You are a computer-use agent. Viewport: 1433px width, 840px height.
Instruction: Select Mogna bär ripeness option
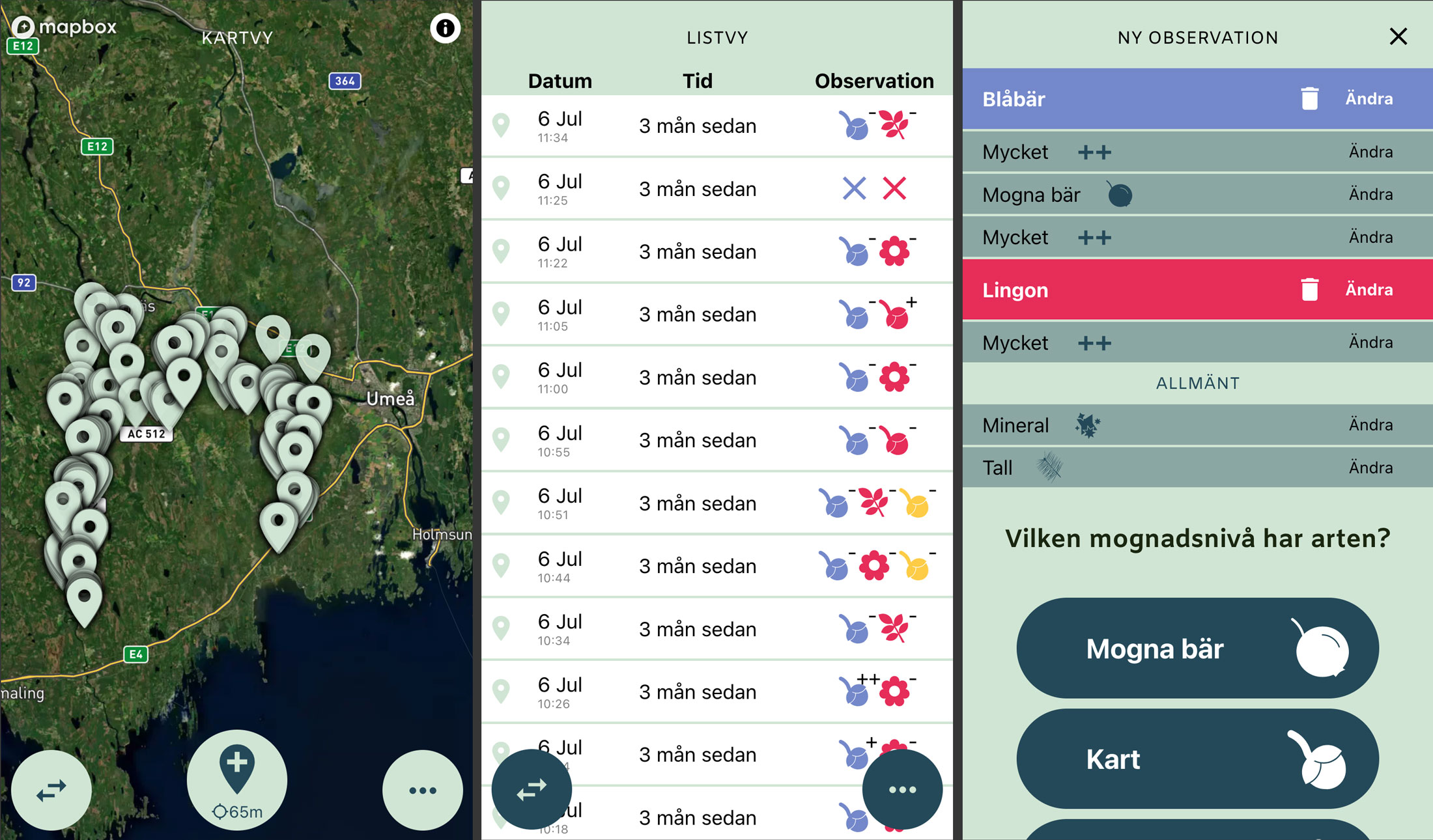click(1197, 649)
